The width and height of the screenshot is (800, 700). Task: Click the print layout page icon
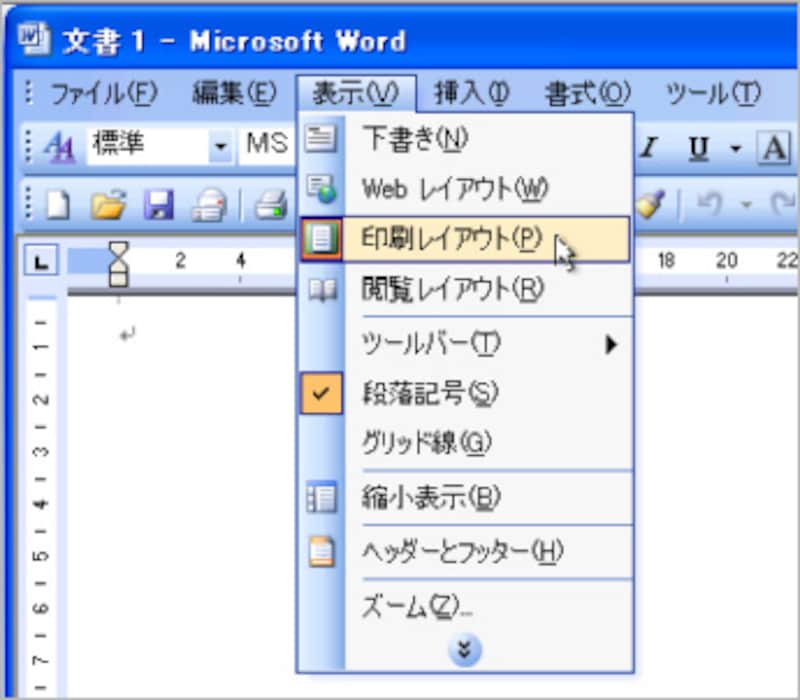coord(321,239)
